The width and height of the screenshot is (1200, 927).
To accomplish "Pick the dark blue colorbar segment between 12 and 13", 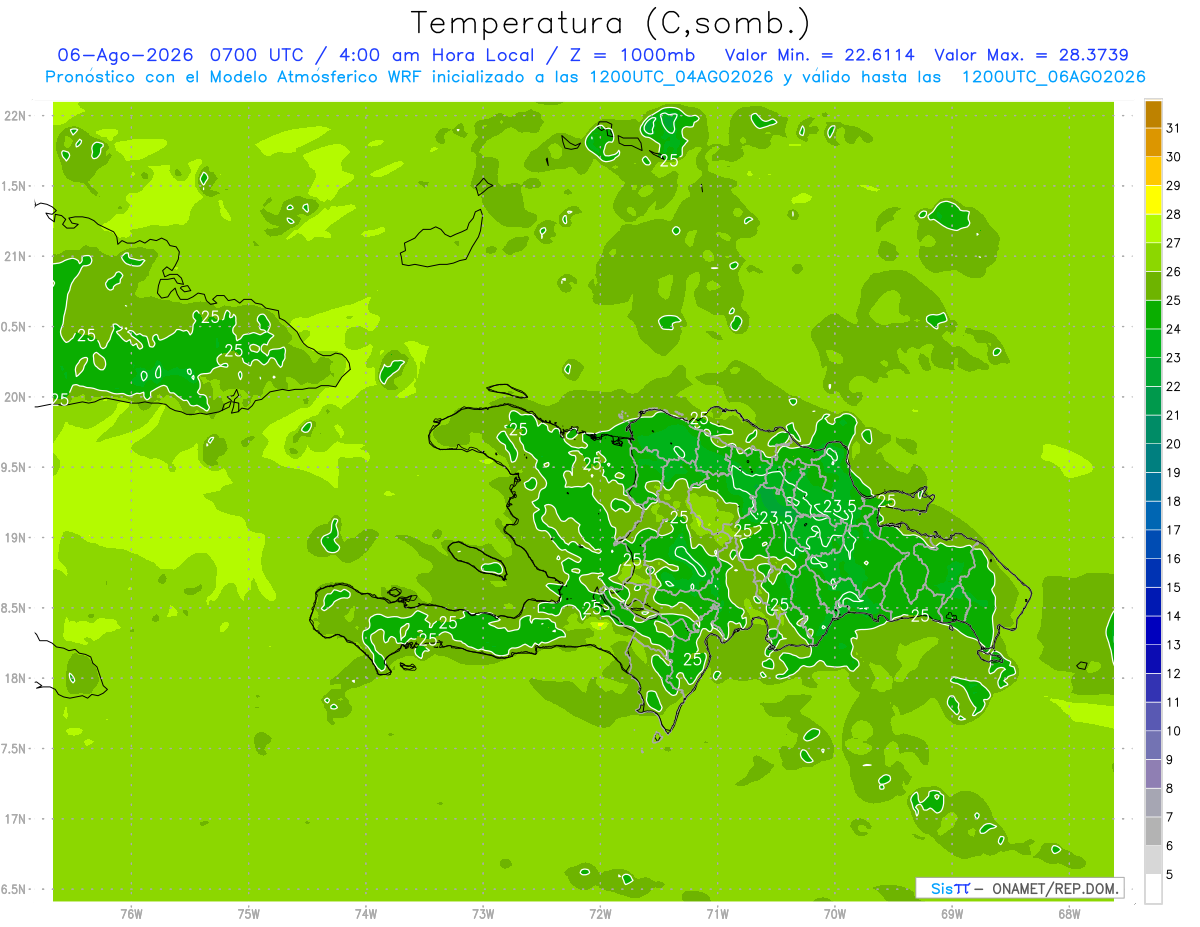I will (1153, 659).
